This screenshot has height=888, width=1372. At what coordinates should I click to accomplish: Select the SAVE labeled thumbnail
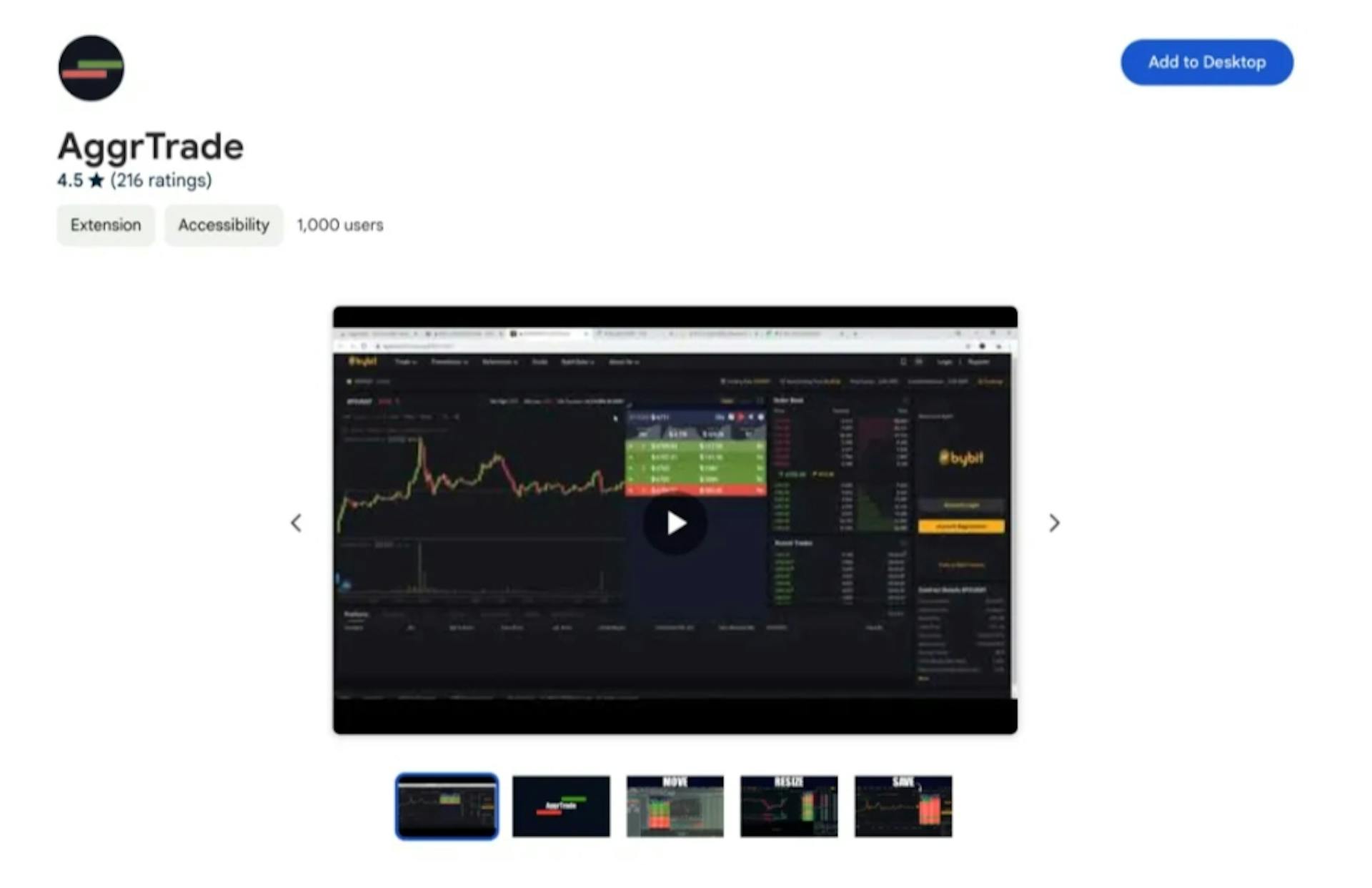[x=904, y=804]
